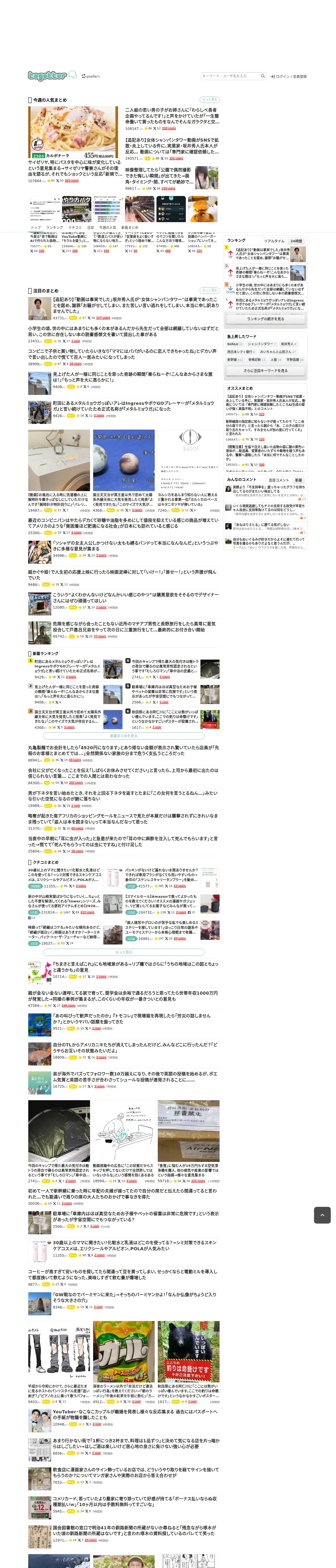This screenshot has width=336, height=1568.
Task: Open the 最近のコンビニパンはやたらデカくて砂糖 article
Action: pyautogui.click(x=123, y=523)
